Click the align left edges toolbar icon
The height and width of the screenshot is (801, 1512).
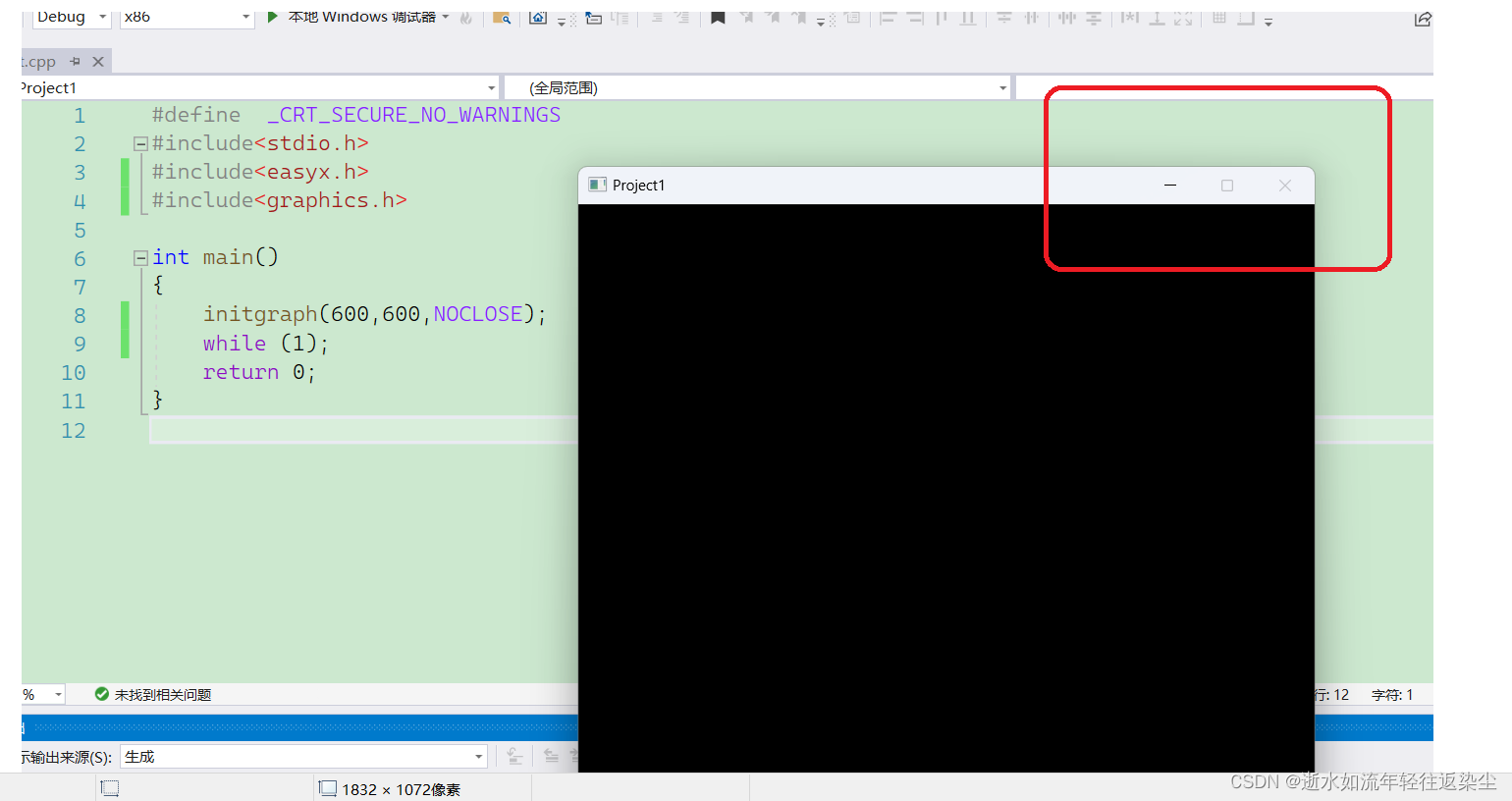[888, 18]
